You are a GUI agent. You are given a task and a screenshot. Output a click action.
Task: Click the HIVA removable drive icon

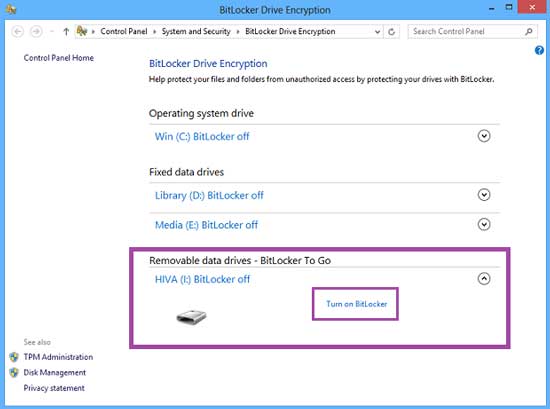tap(191, 316)
